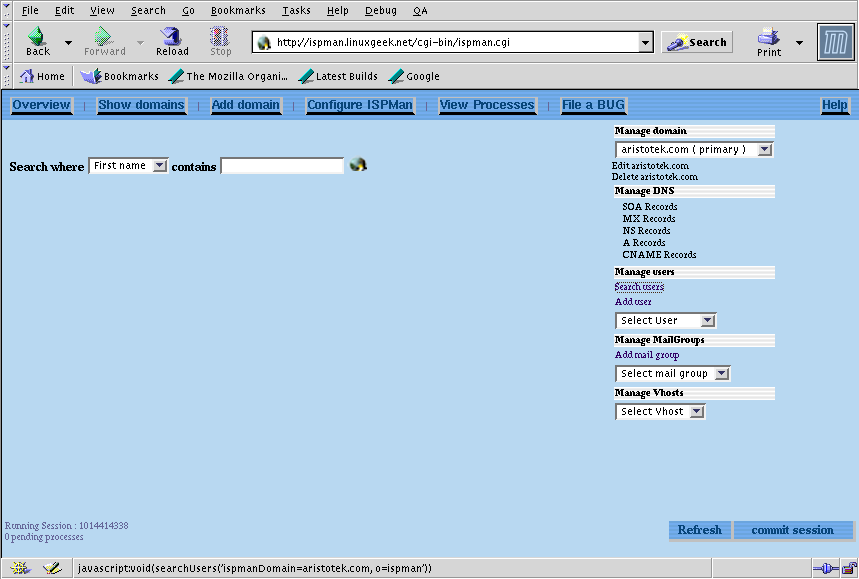This screenshot has height=579, width=859.
Task: Click the Search users link
Action: click(x=639, y=286)
